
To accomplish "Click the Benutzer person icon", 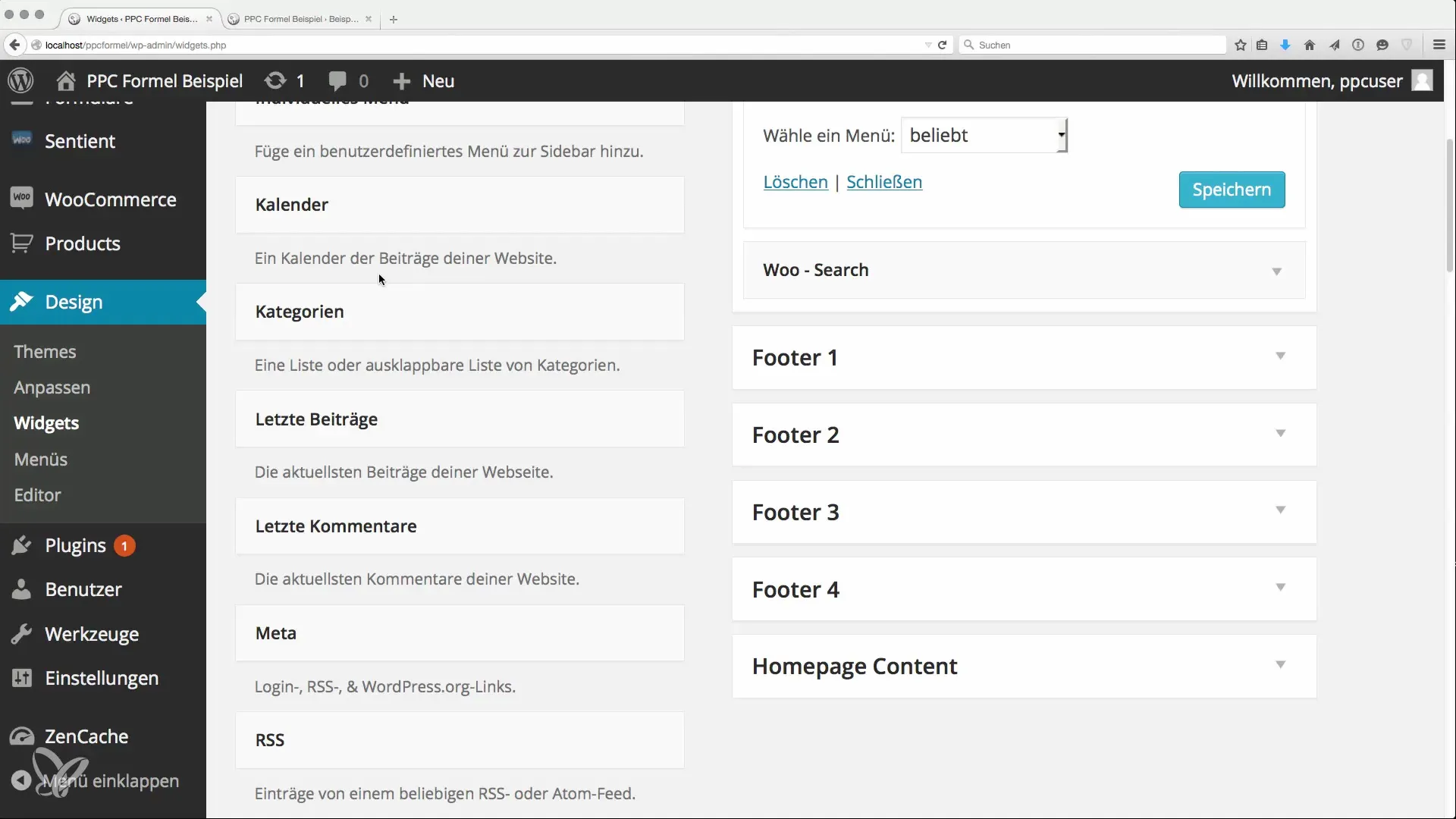I will pos(22,589).
